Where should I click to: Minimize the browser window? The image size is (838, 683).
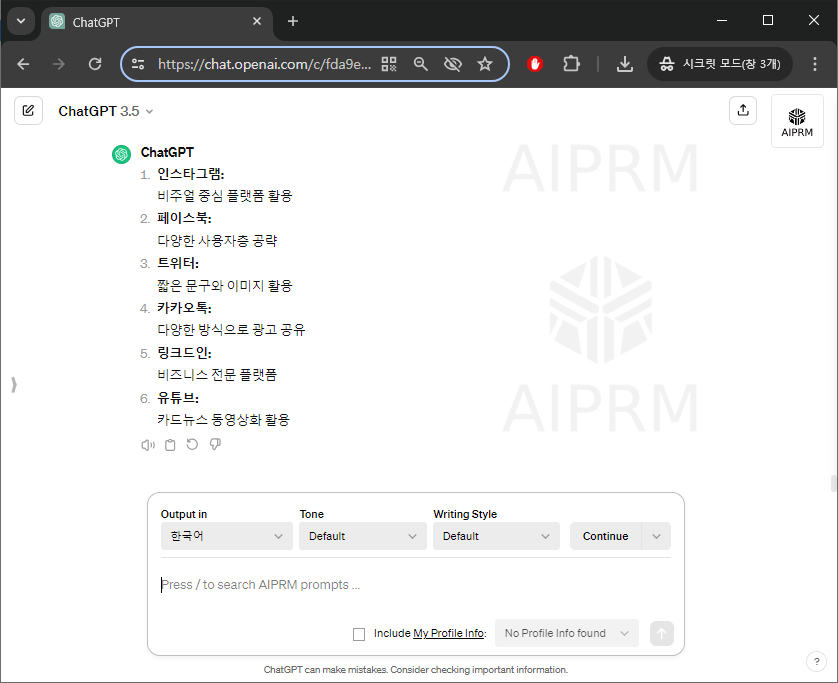[x=722, y=20]
